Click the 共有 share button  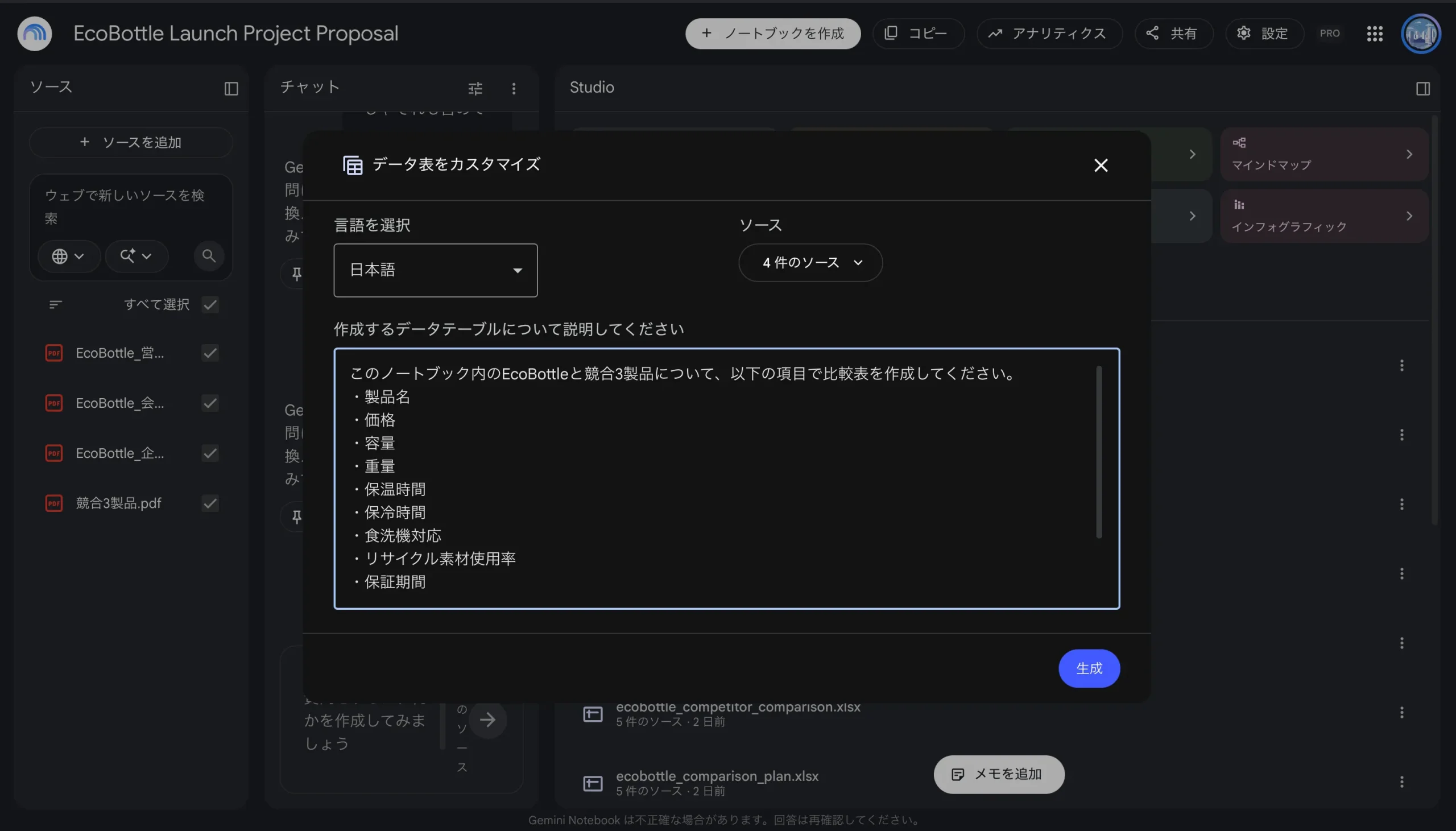1173,34
